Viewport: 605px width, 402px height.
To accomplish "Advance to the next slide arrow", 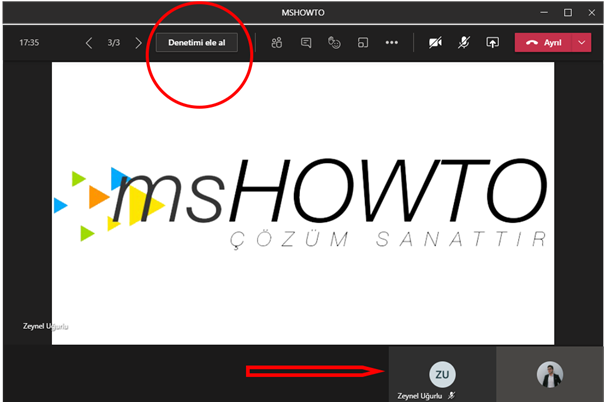I will (x=138, y=43).
